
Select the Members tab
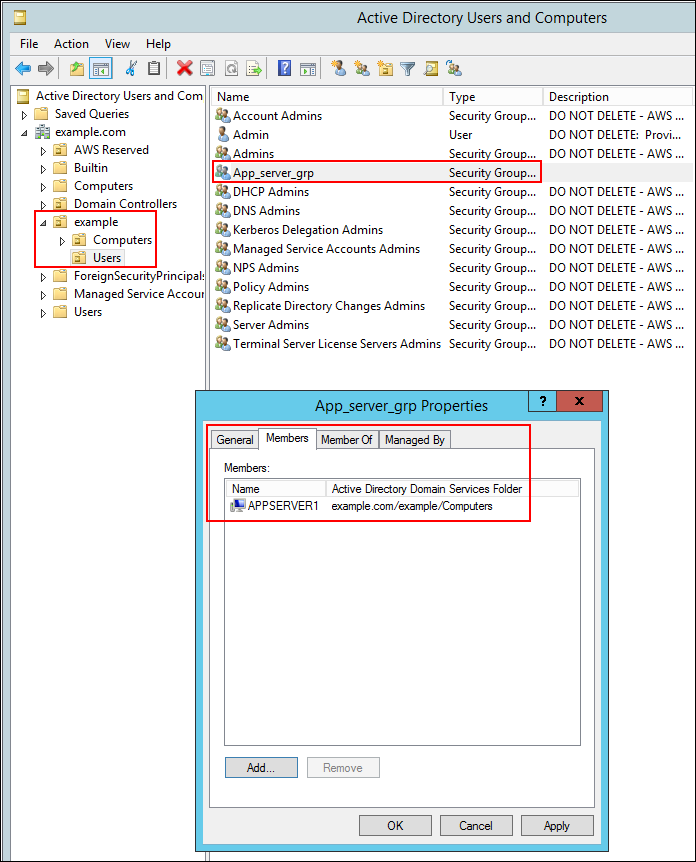tap(287, 438)
